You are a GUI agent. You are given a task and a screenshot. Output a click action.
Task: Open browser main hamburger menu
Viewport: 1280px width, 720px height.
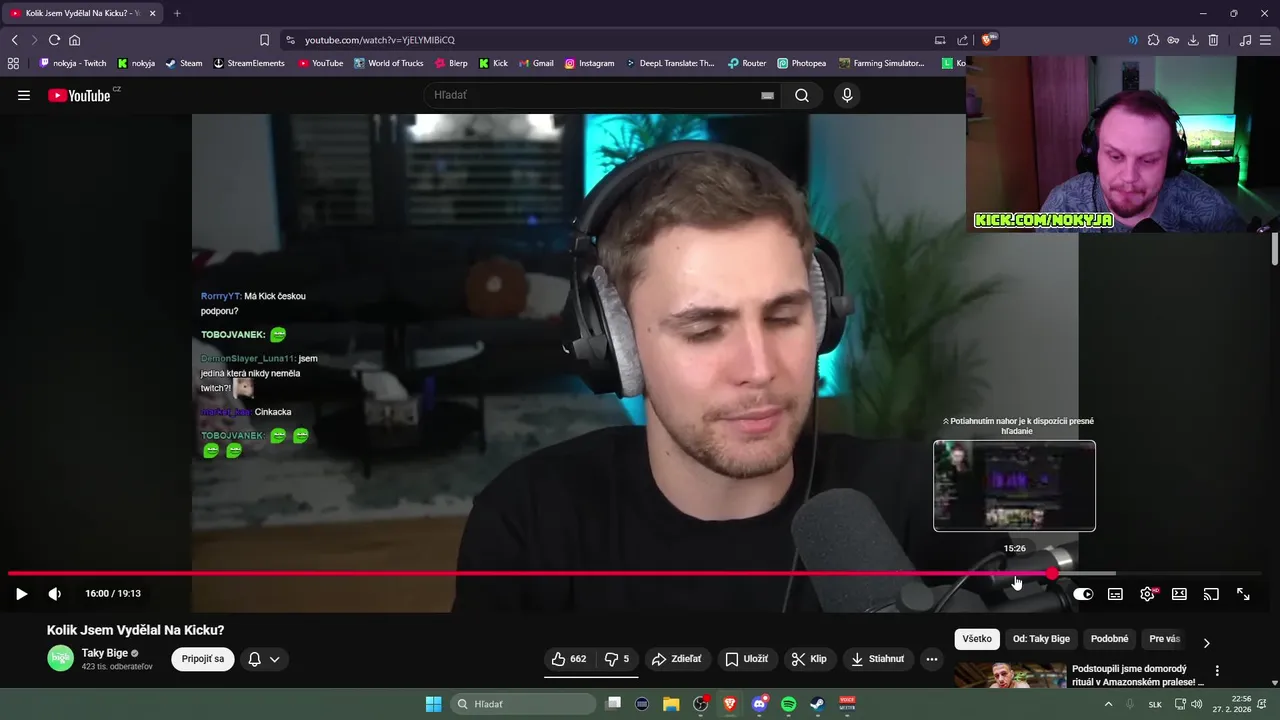click(1265, 40)
